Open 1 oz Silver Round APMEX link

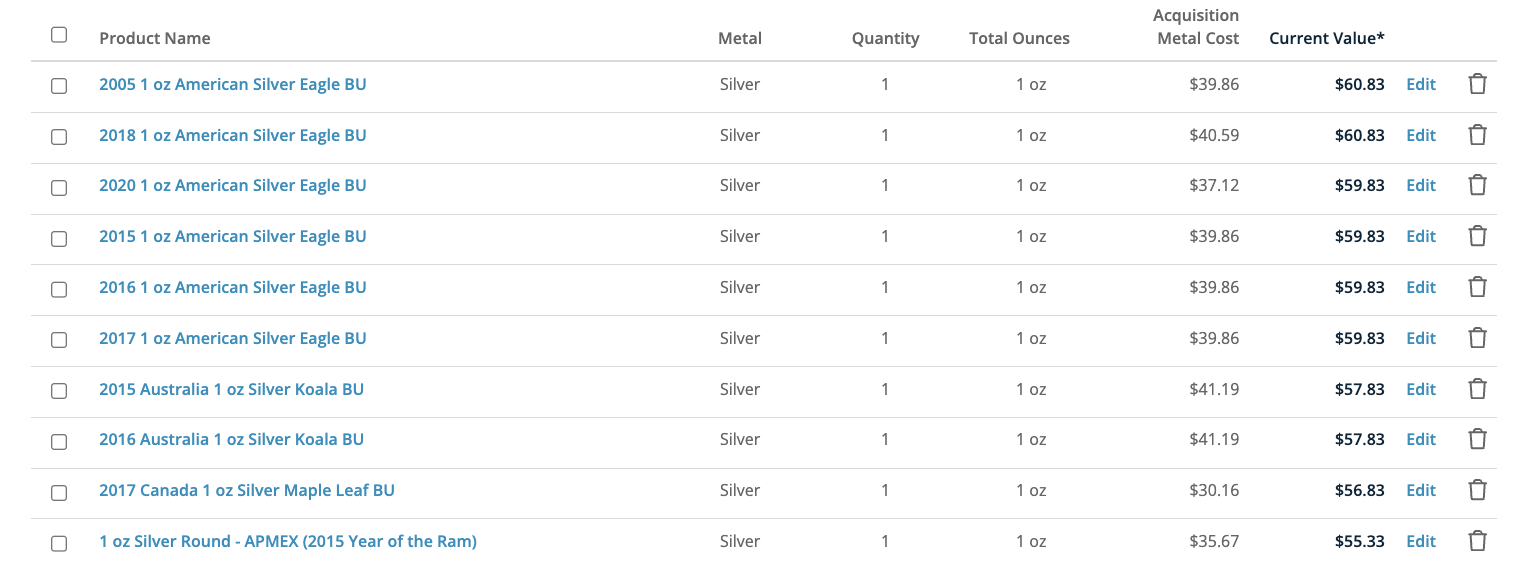tap(288, 541)
